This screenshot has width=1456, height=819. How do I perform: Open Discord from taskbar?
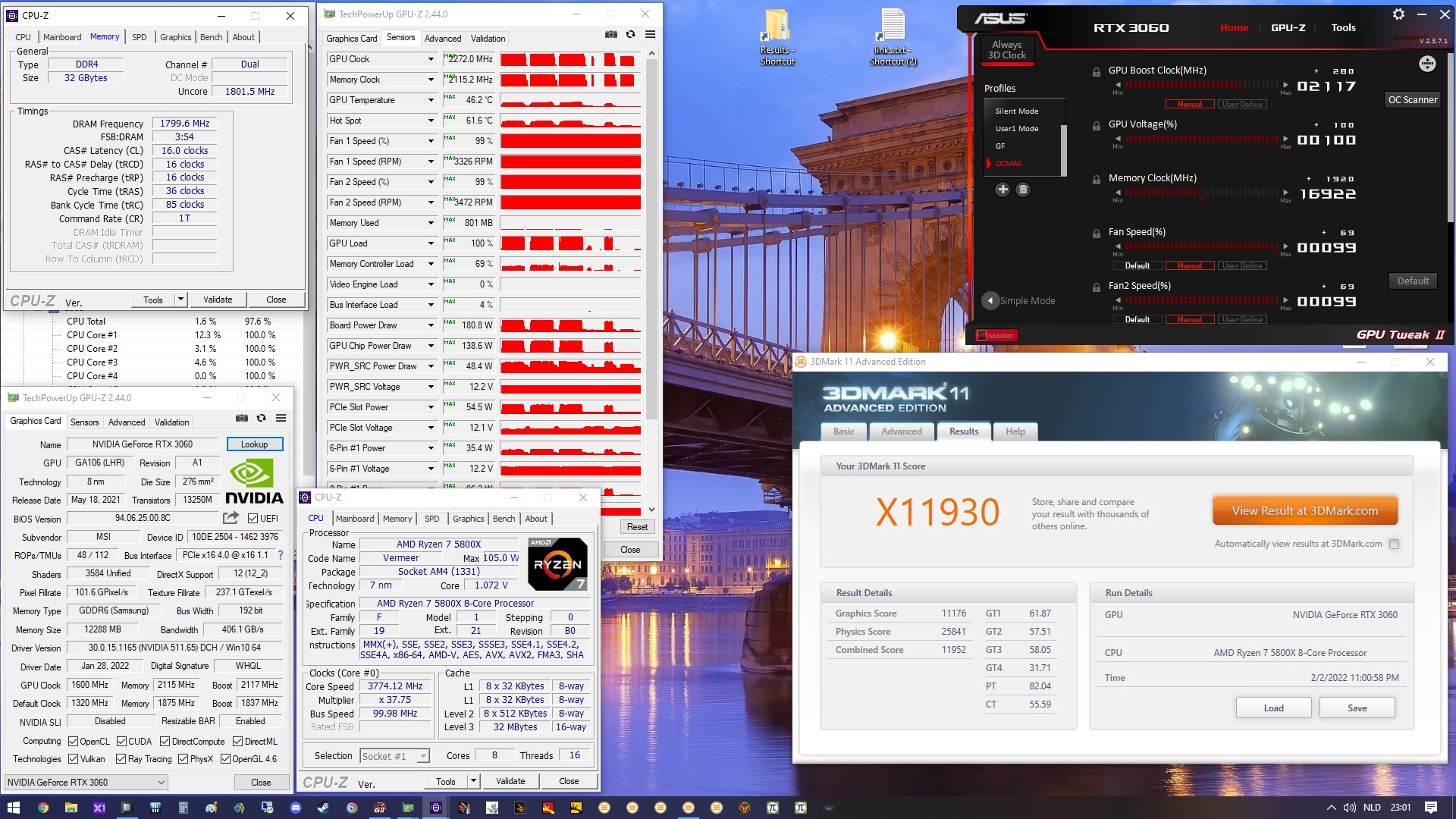pyautogui.click(x=296, y=808)
